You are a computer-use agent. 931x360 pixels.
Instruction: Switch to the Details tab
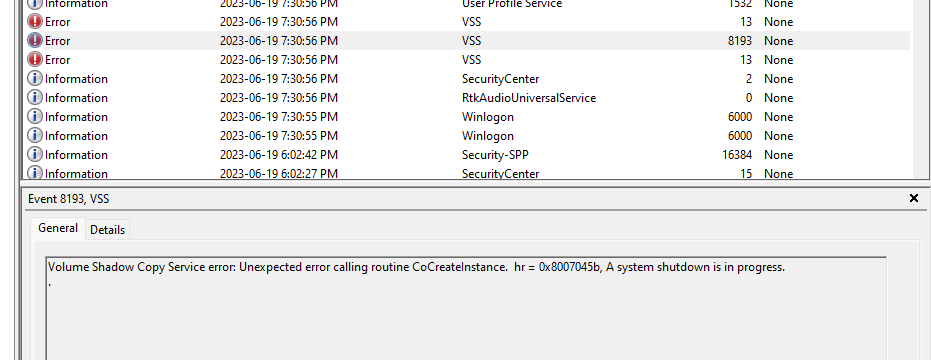coord(107,230)
